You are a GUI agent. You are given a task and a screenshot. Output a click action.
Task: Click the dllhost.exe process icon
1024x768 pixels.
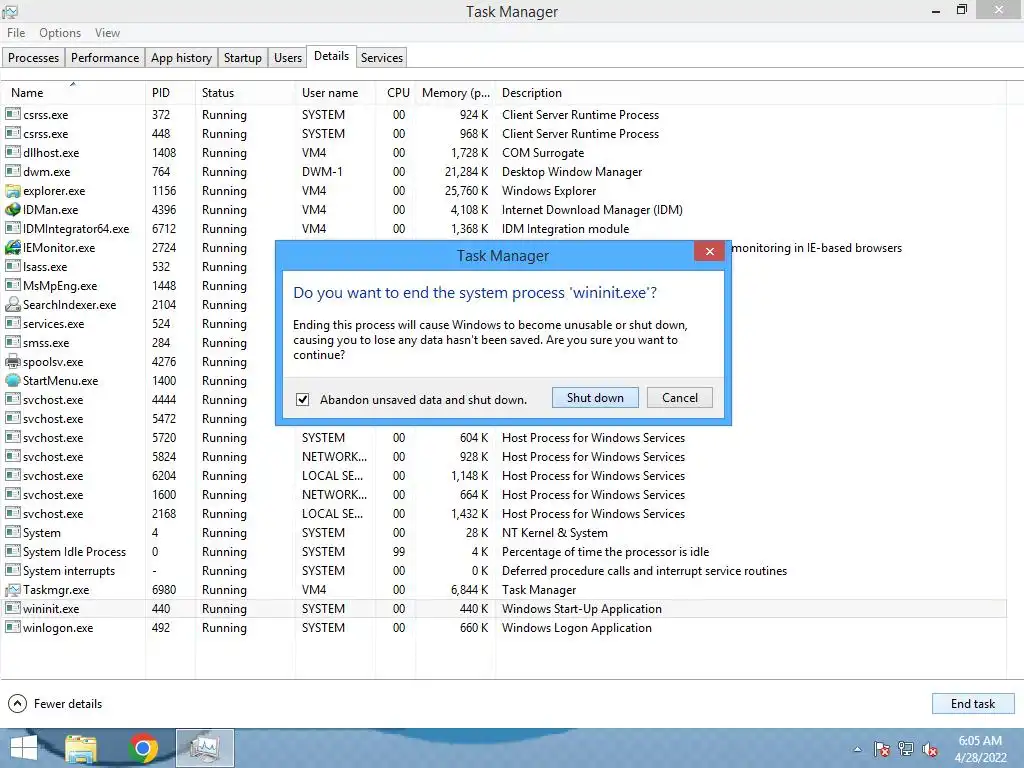pyautogui.click(x=12, y=152)
